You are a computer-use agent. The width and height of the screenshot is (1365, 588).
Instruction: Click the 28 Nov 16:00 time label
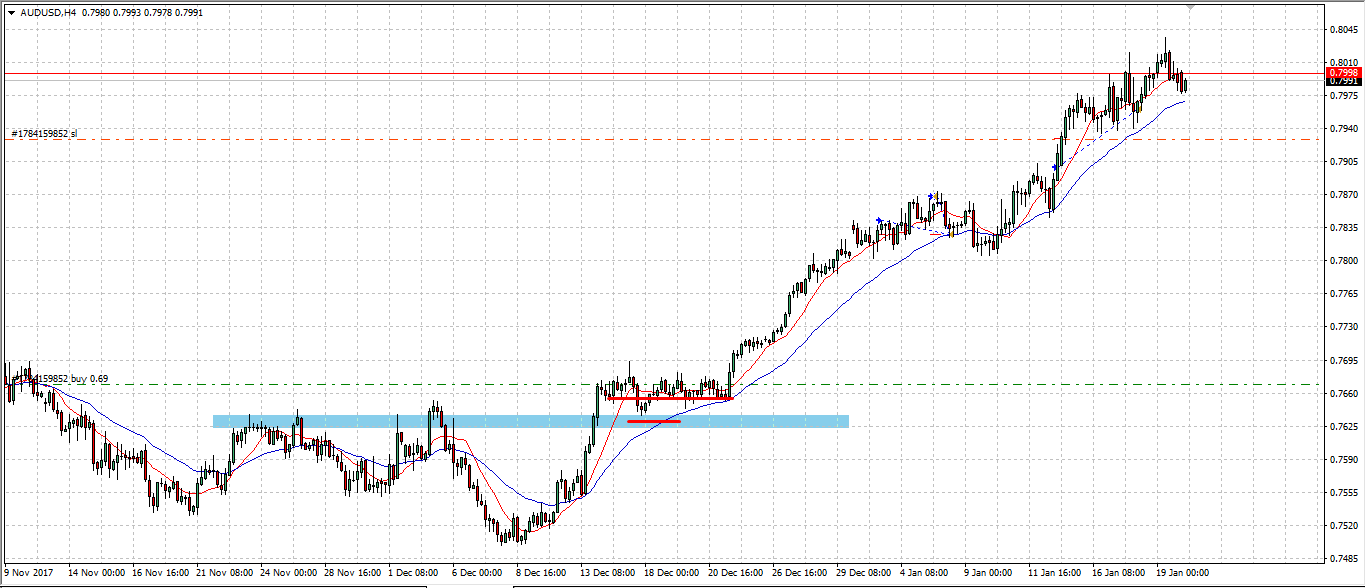coord(353,573)
